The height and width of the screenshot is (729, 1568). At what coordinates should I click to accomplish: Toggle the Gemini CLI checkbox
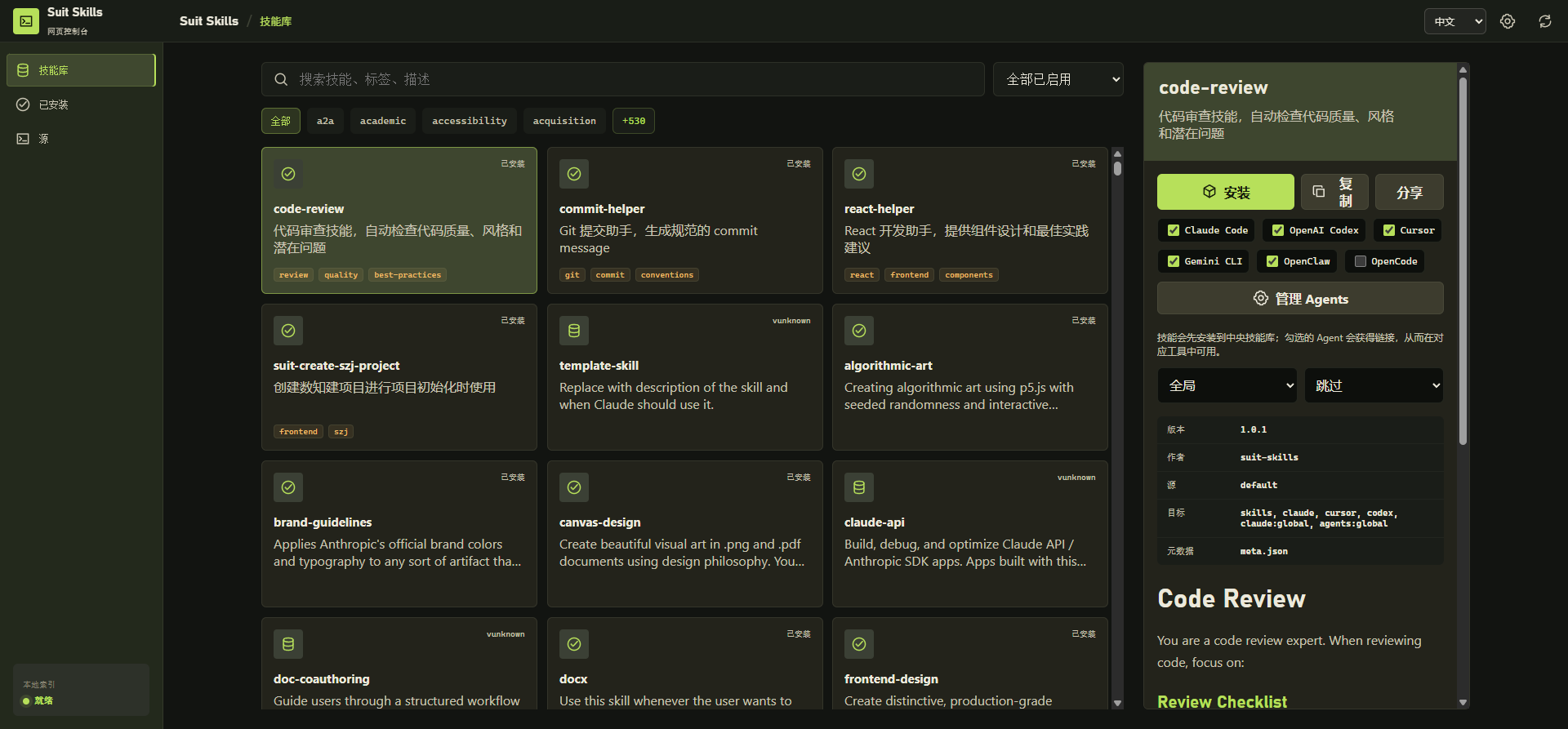pos(1174,261)
